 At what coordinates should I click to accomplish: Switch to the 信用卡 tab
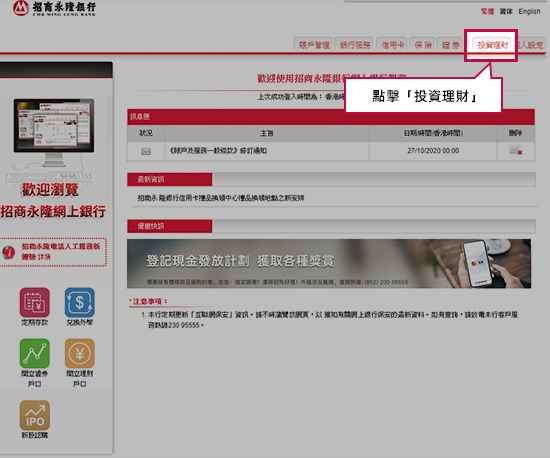click(x=393, y=45)
